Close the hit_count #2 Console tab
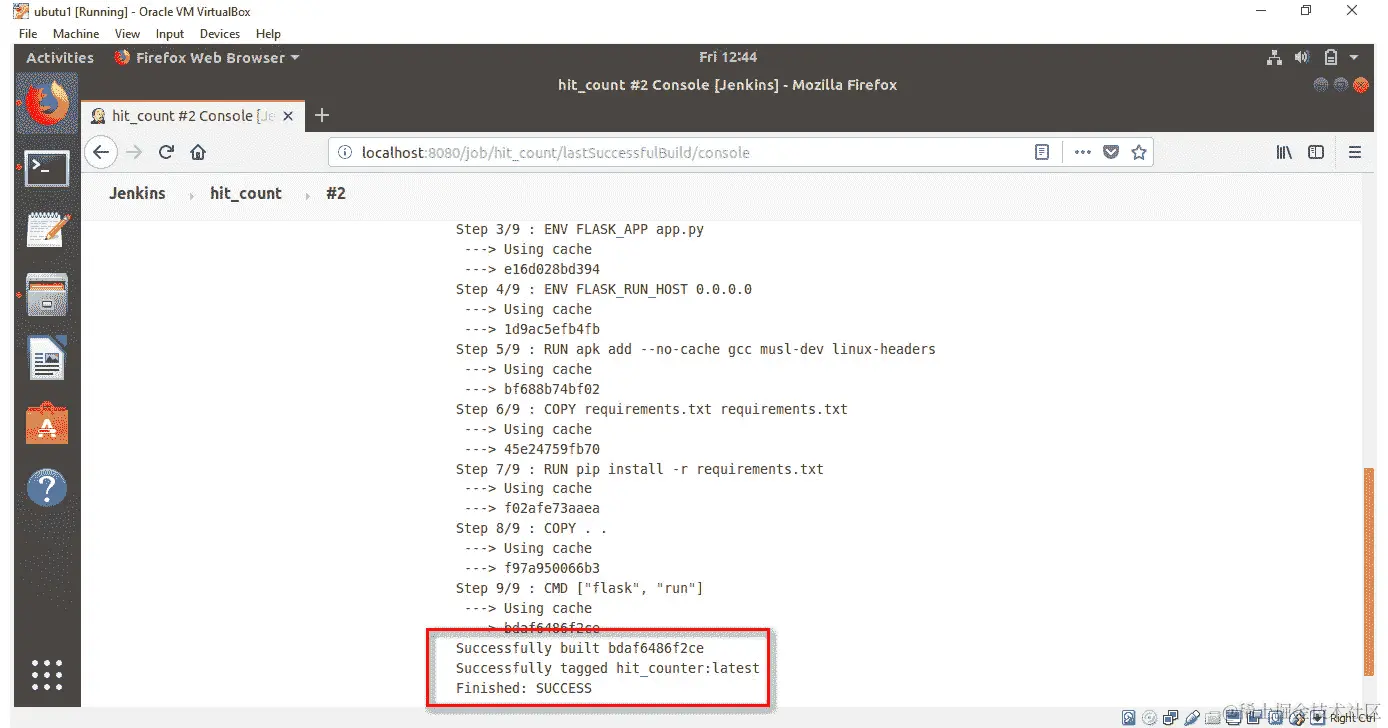The height and width of the screenshot is (728, 1388). (x=289, y=116)
